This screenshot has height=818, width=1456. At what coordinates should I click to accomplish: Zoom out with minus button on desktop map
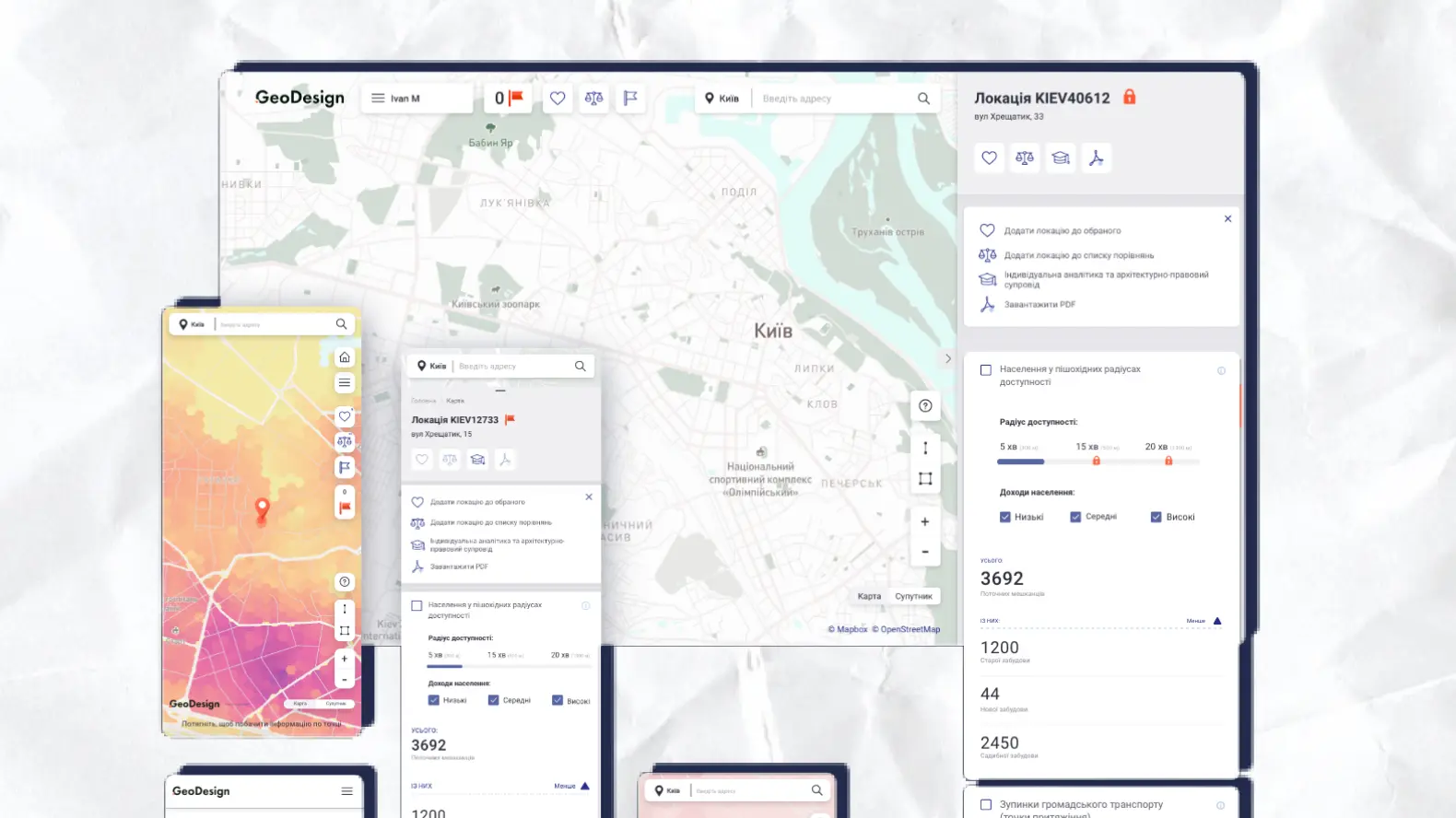tap(925, 552)
